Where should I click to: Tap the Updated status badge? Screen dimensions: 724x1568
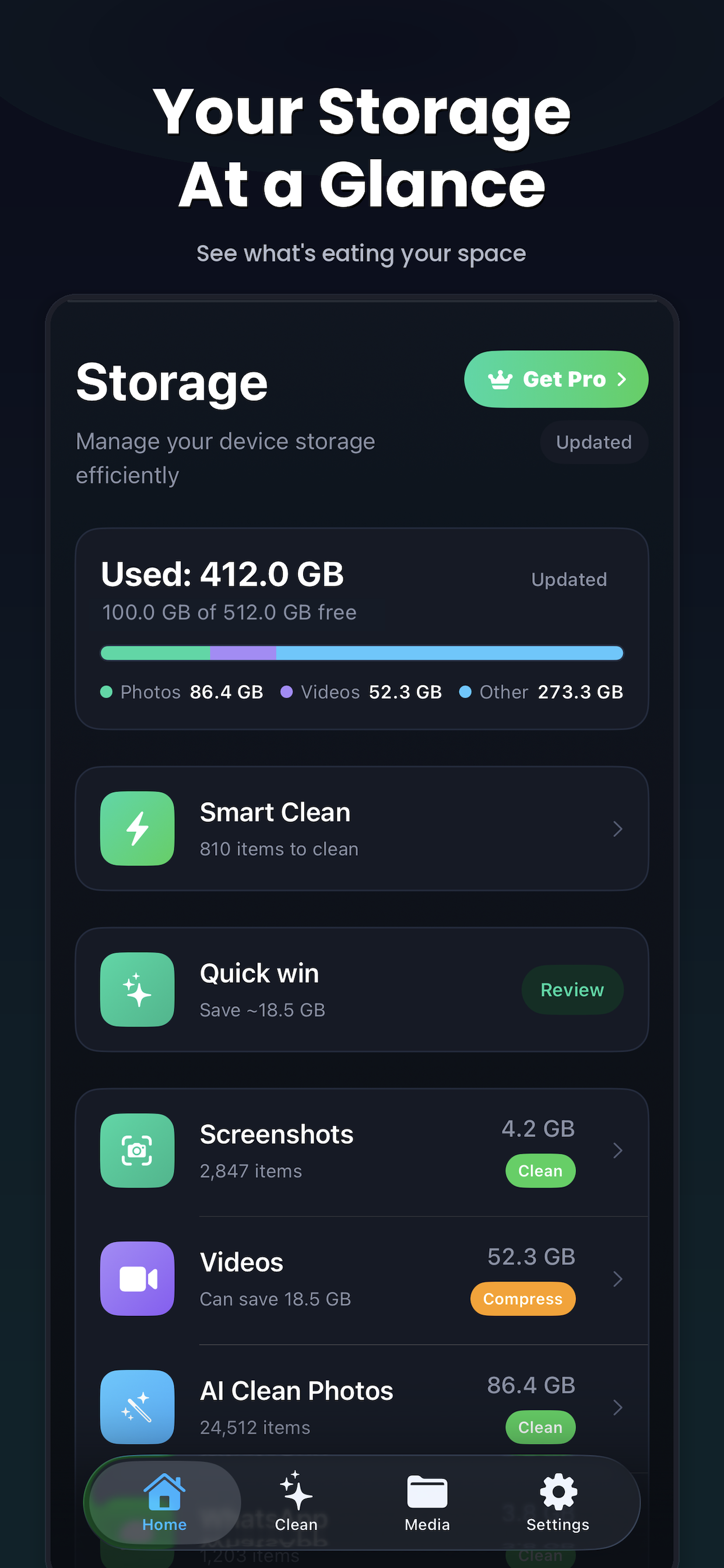click(x=593, y=442)
